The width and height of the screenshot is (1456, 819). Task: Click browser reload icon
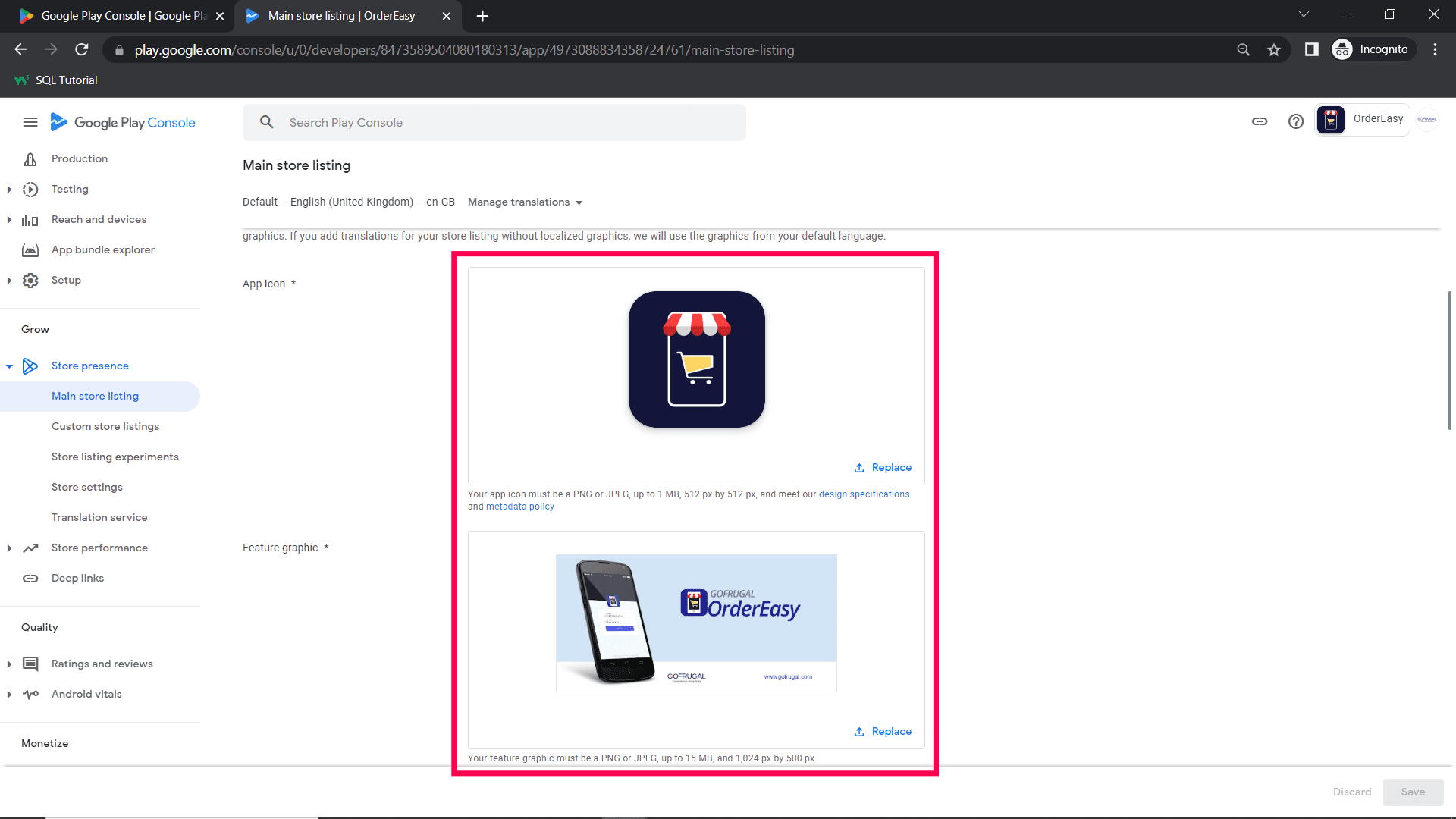click(82, 50)
